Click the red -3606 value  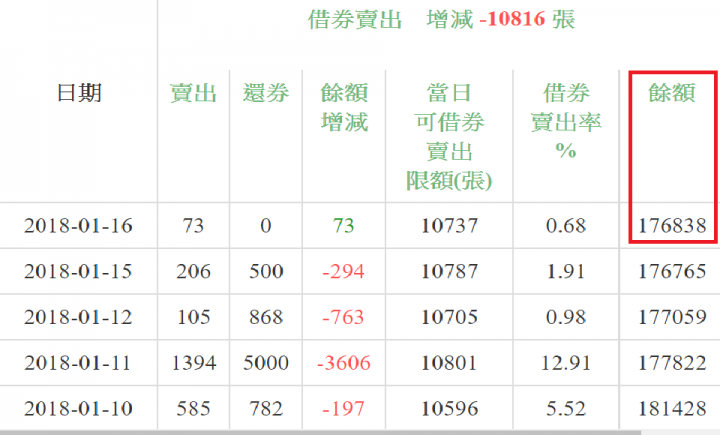(x=343, y=363)
